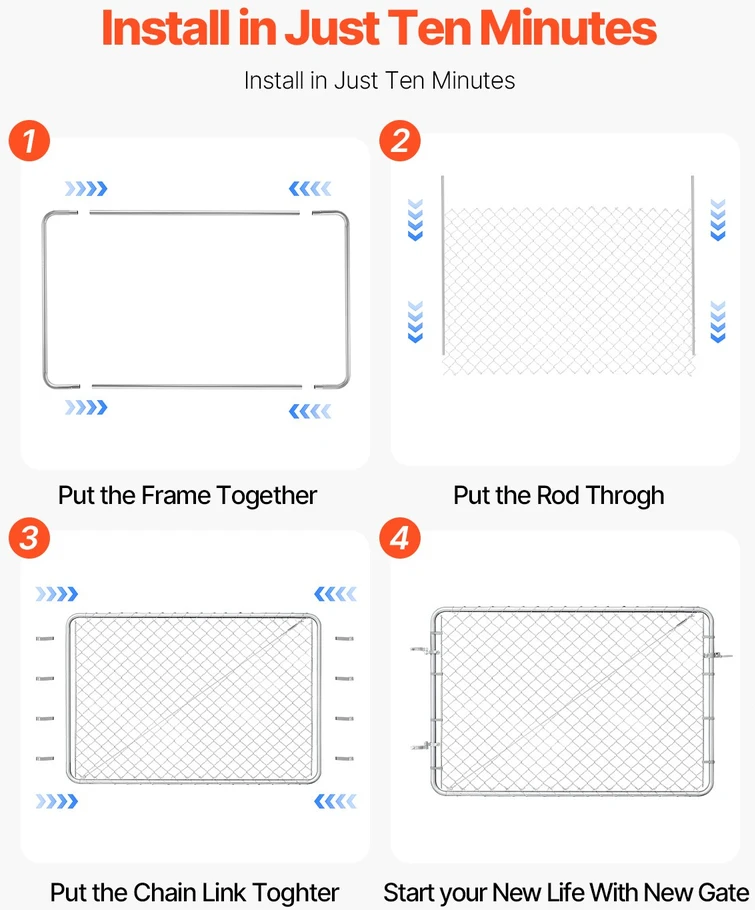Click the Start your New Life With New Gate caption
Image resolution: width=755 pixels, height=910 pixels.
(x=566, y=893)
